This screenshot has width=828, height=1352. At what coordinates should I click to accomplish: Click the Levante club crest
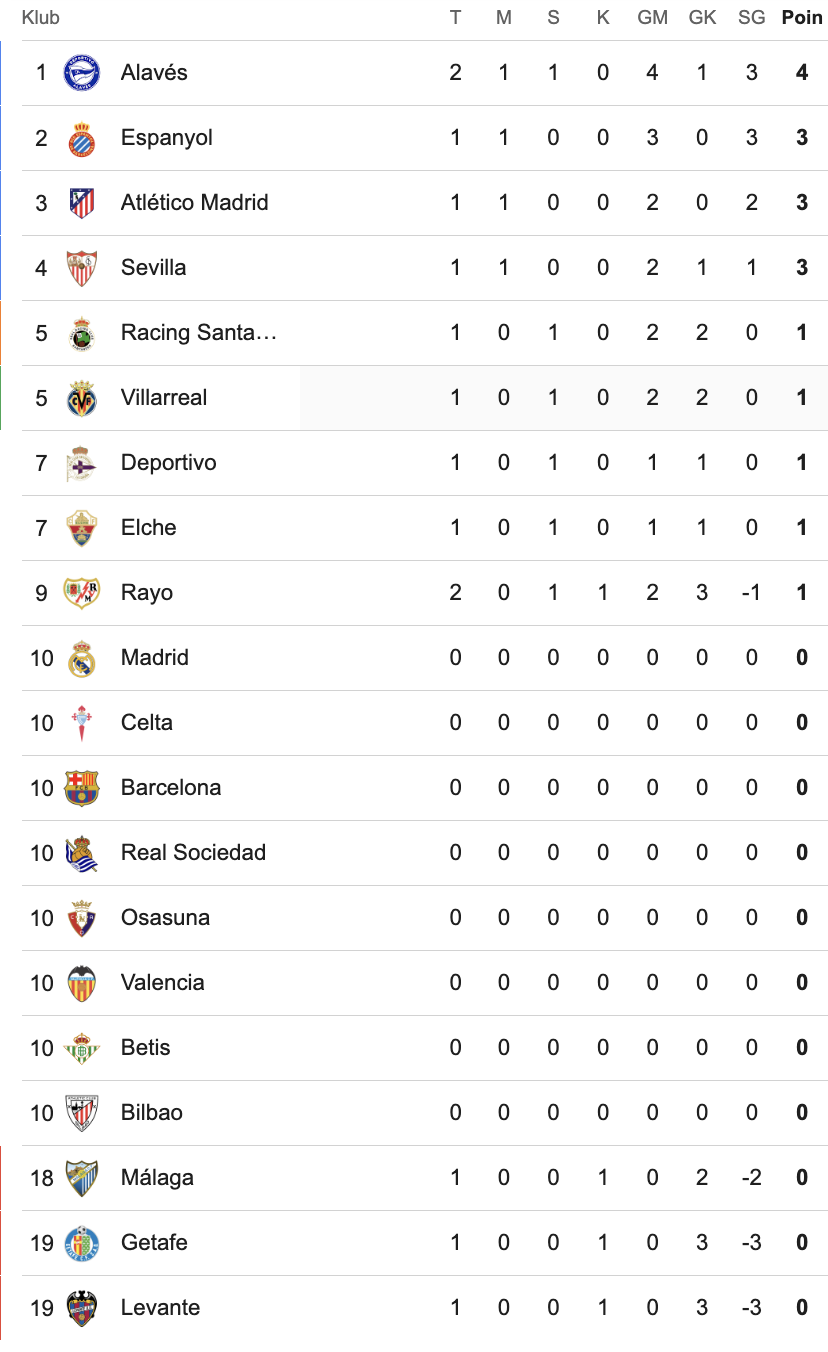tap(81, 1308)
